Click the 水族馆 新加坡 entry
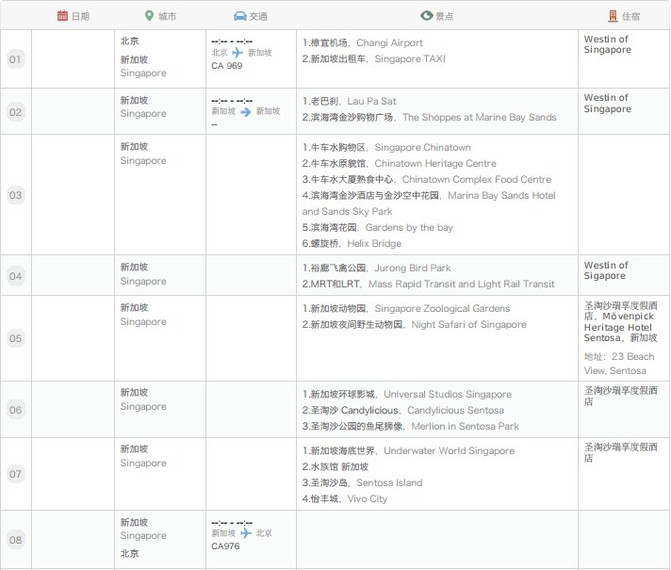The image size is (671, 570). pos(336,466)
